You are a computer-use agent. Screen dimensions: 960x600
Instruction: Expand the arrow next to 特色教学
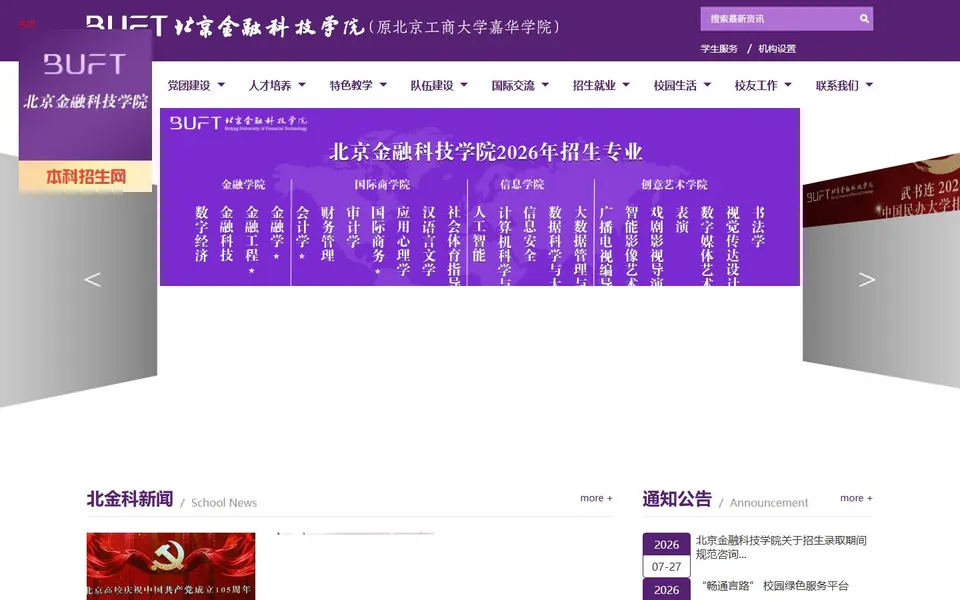pos(383,85)
